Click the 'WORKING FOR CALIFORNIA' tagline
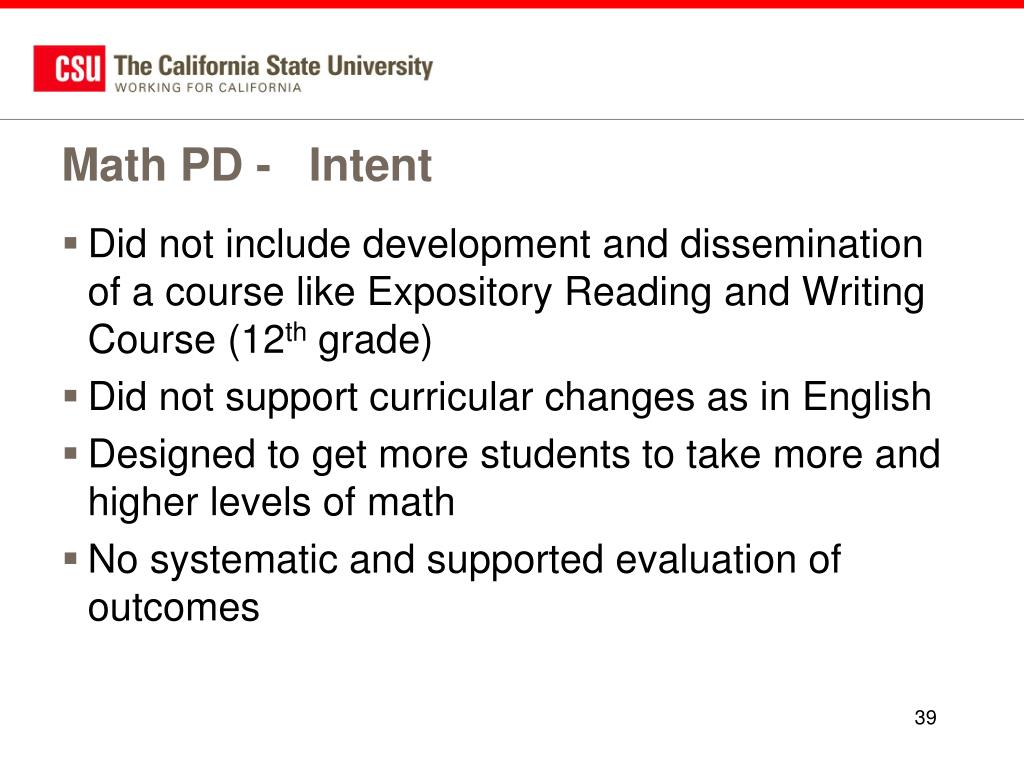Viewport: 1024px width, 768px height. (x=208, y=88)
